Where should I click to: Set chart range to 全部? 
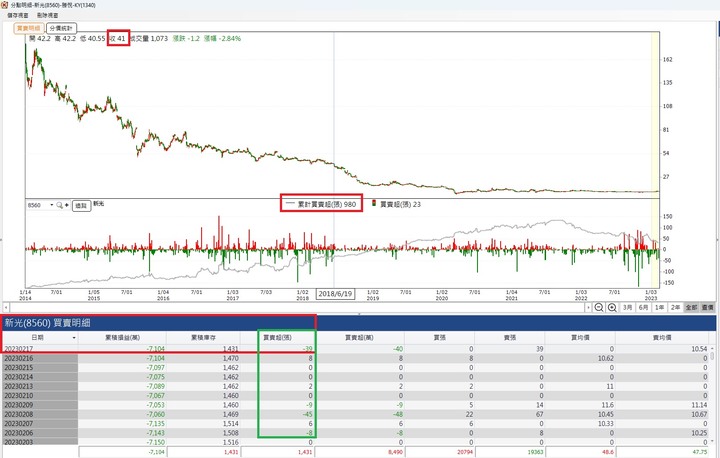pyautogui.click(x=691, y=307)
